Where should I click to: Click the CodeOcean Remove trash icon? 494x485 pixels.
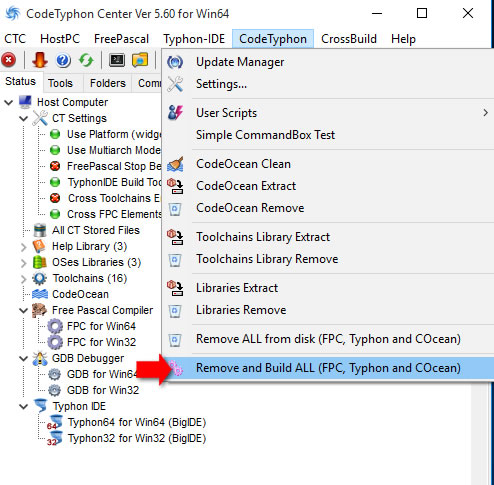click(175, 209)
